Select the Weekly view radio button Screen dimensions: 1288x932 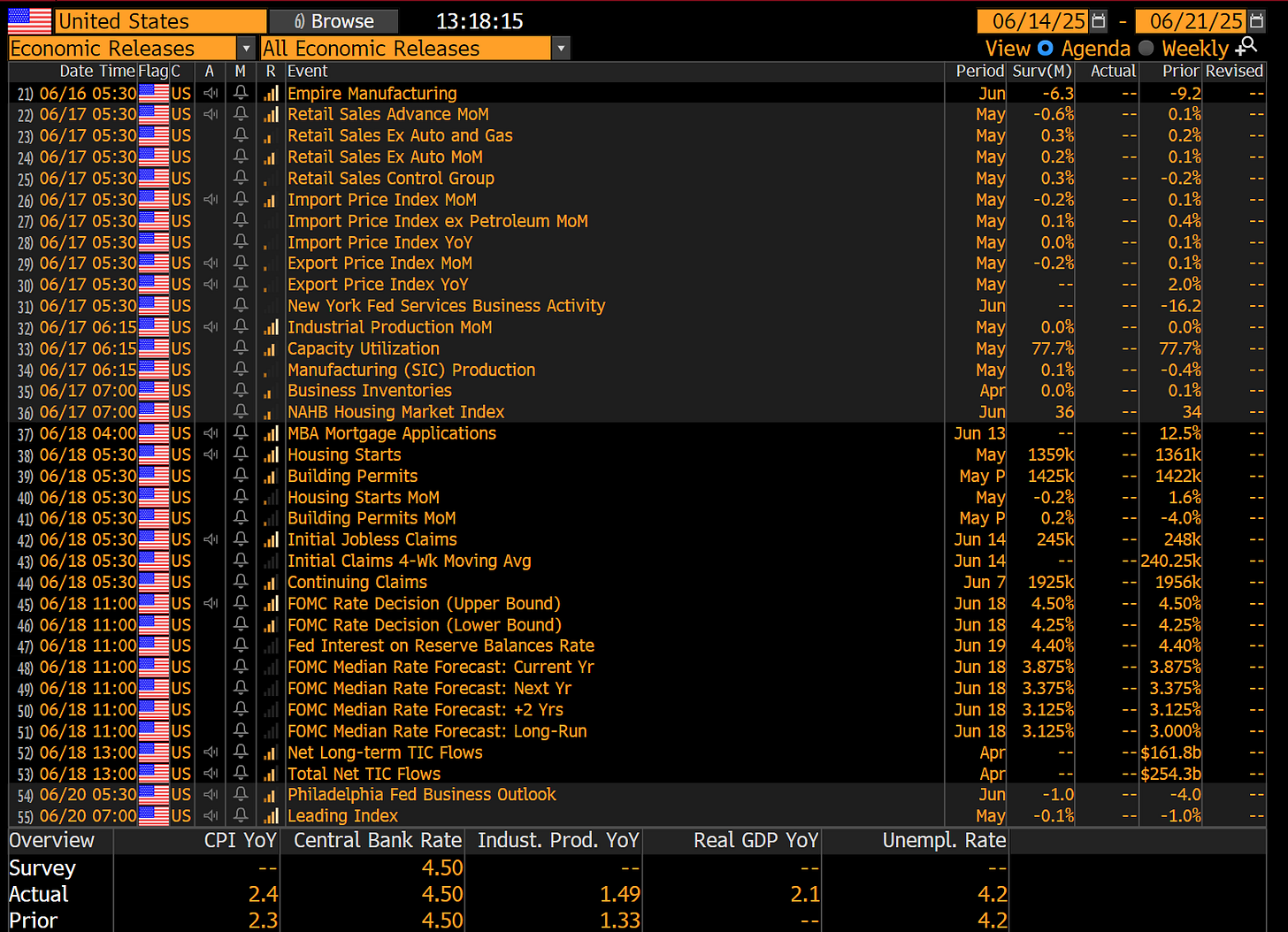click(1146, 49)
